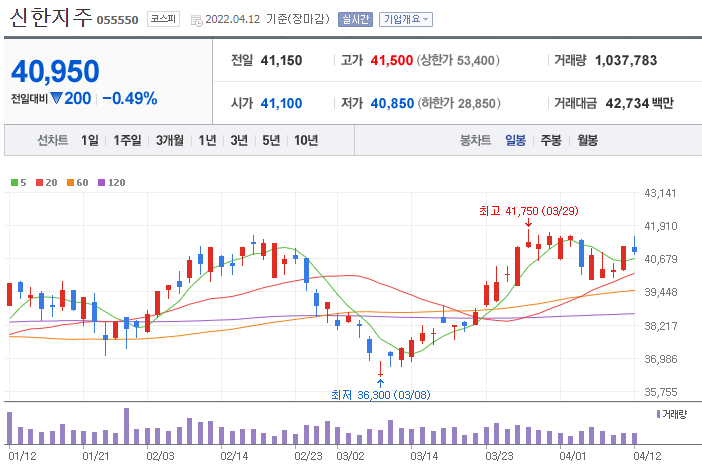The height and width of the screenshot is (474, 702).
Task: Click the 저가 value 40,850
Action: tap(392, 103)
